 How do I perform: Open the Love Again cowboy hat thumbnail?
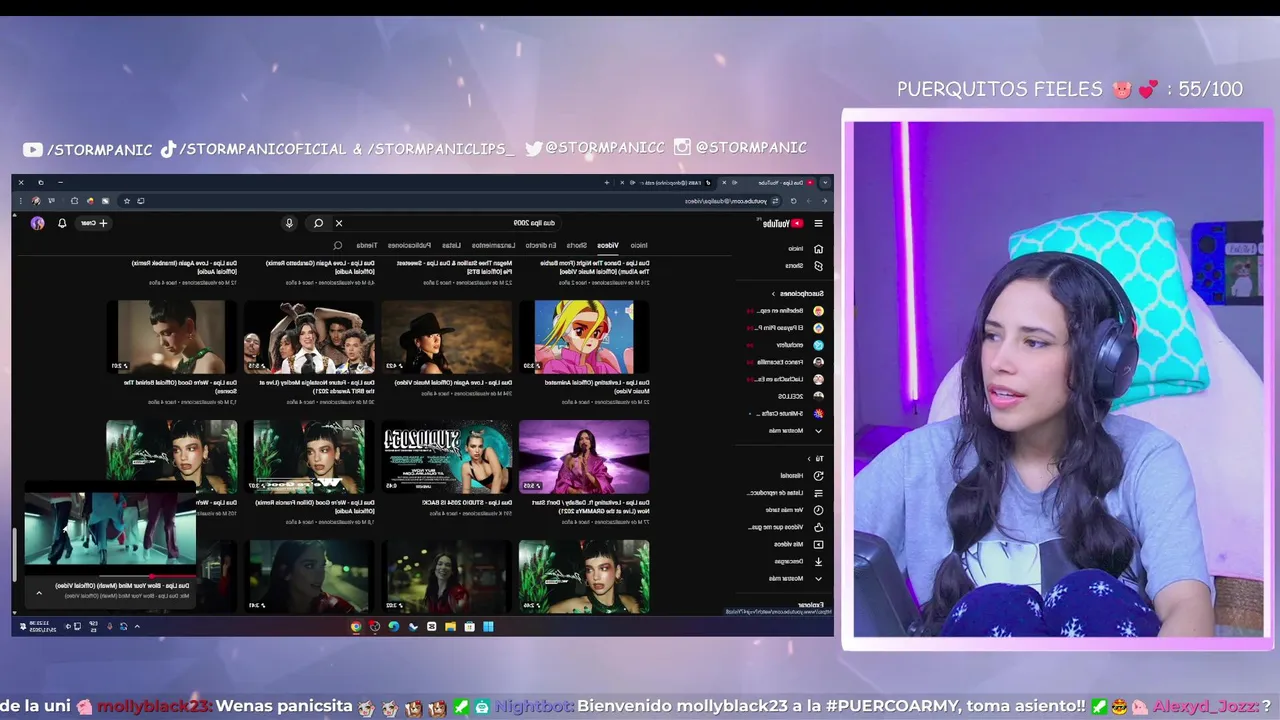(446, 337)
